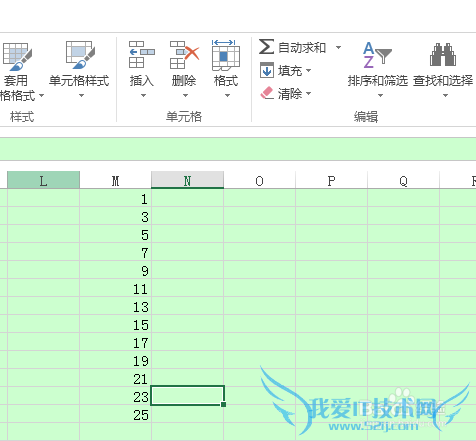Select column O header
The width and height of the screenshot is (476, 441).
click(259, 180)
